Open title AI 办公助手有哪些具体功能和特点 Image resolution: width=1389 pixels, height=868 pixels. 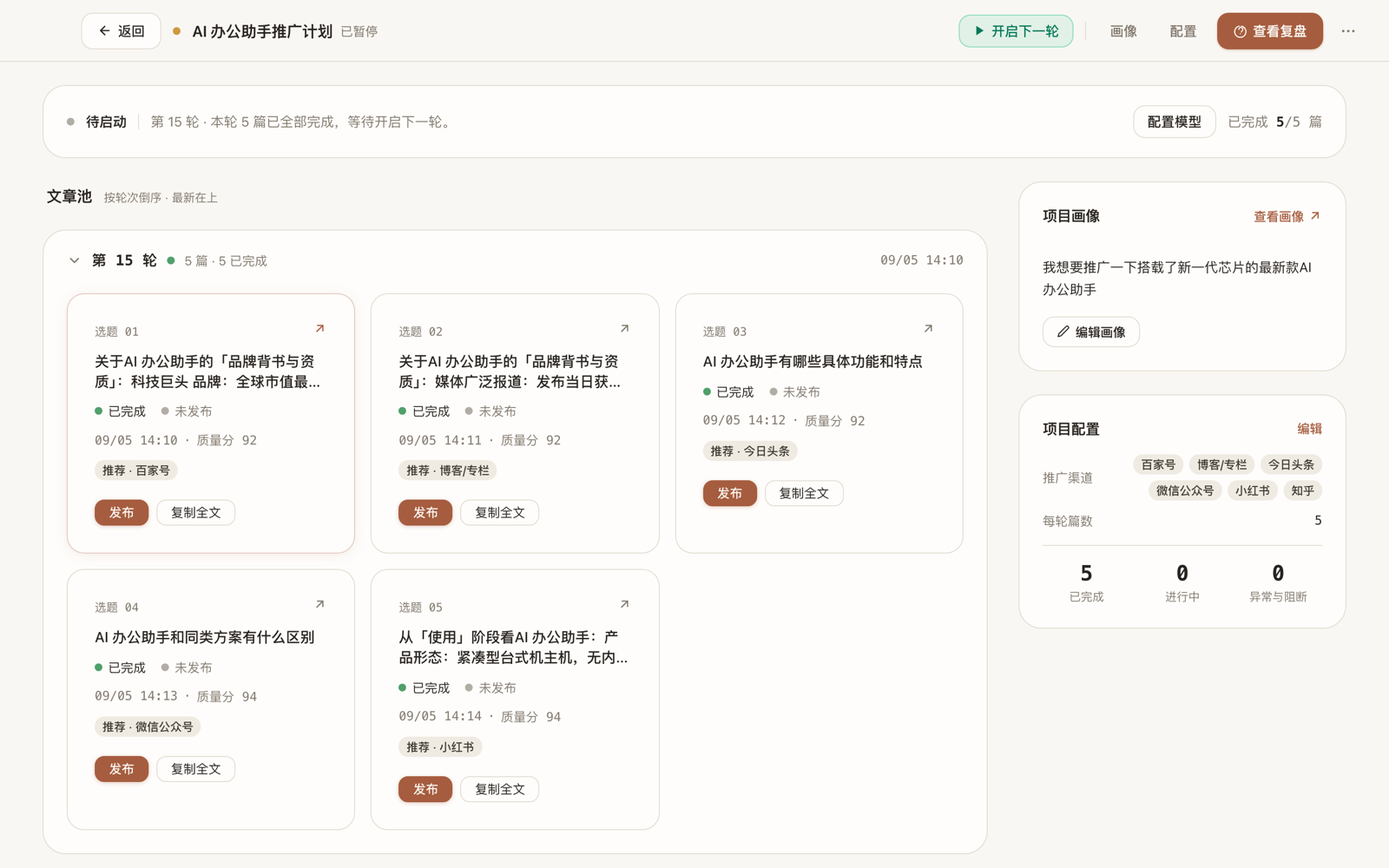[813, 362]
